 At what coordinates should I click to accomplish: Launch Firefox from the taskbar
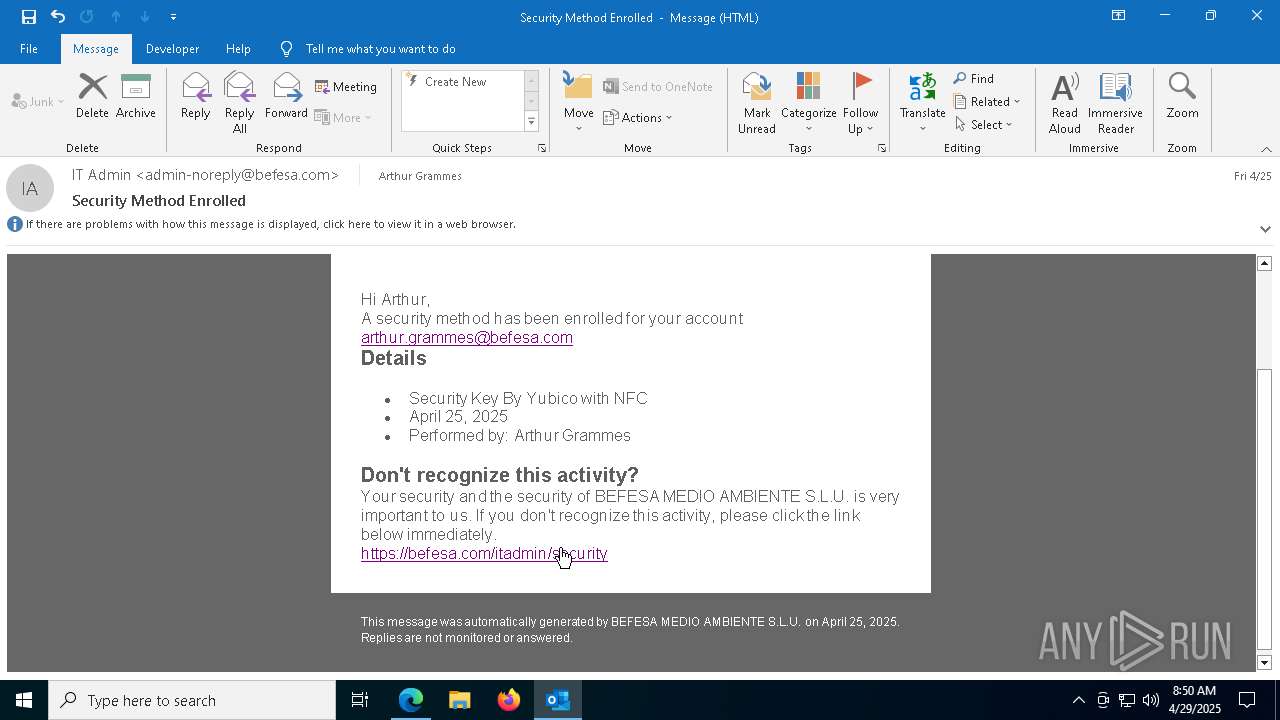509,700
